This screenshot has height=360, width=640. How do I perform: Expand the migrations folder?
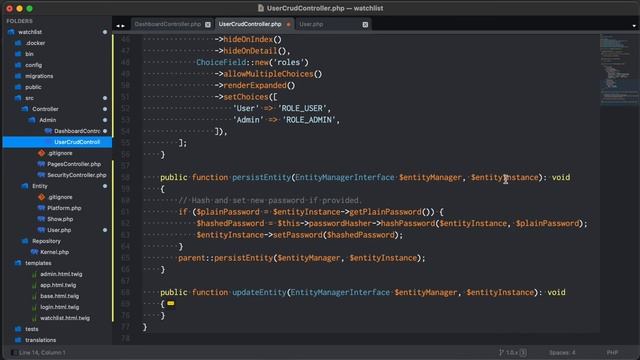pos(39,76)
